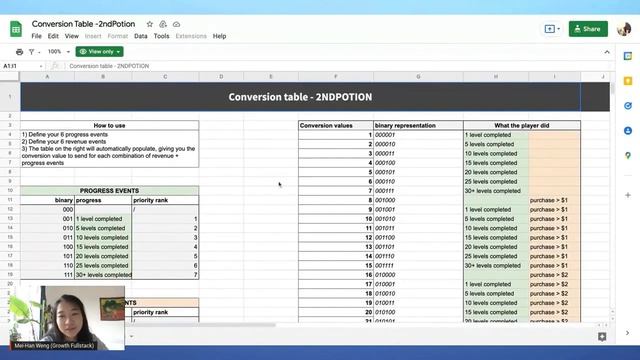Click the formula bar text field
Image resolution: width=640 pixels, height=360 pixels.
[339, 66]
